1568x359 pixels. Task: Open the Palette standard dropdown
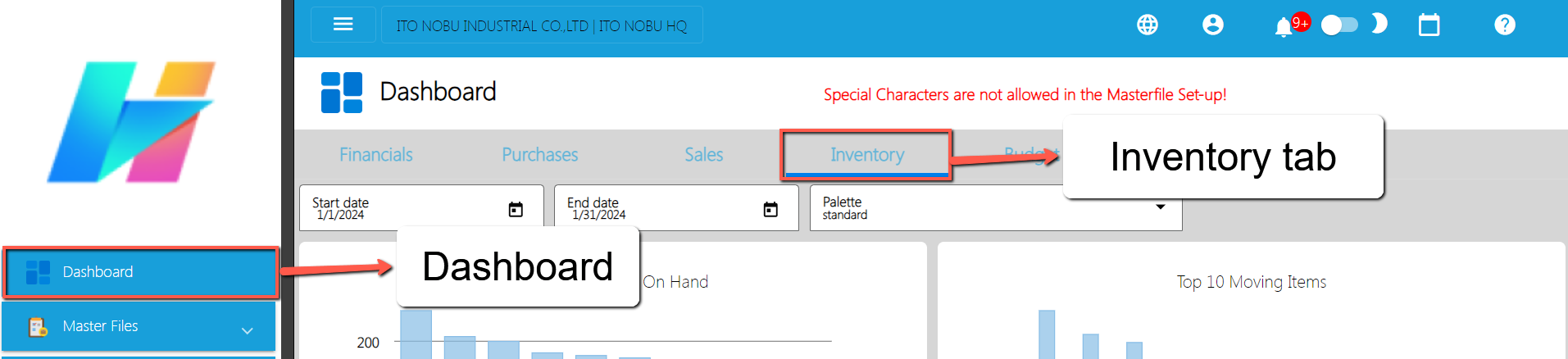[996, 208]
